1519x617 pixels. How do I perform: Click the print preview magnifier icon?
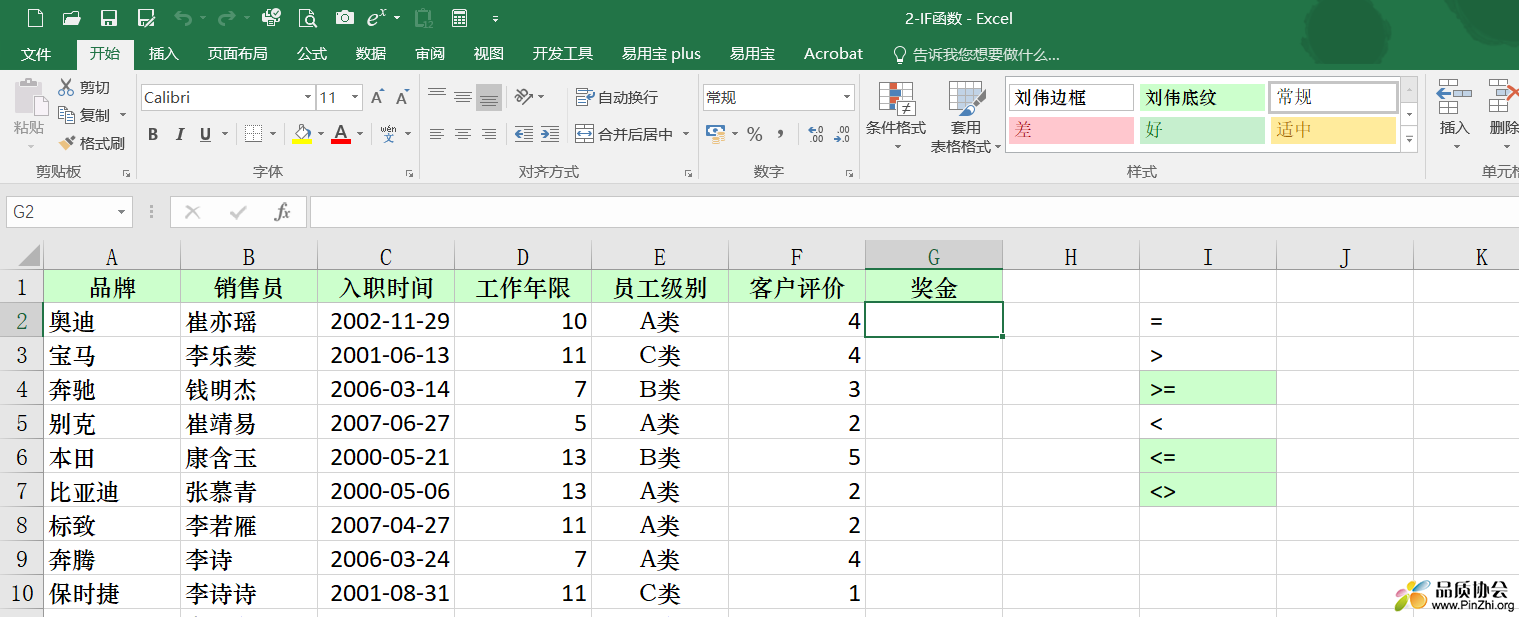tap(308, 18)
